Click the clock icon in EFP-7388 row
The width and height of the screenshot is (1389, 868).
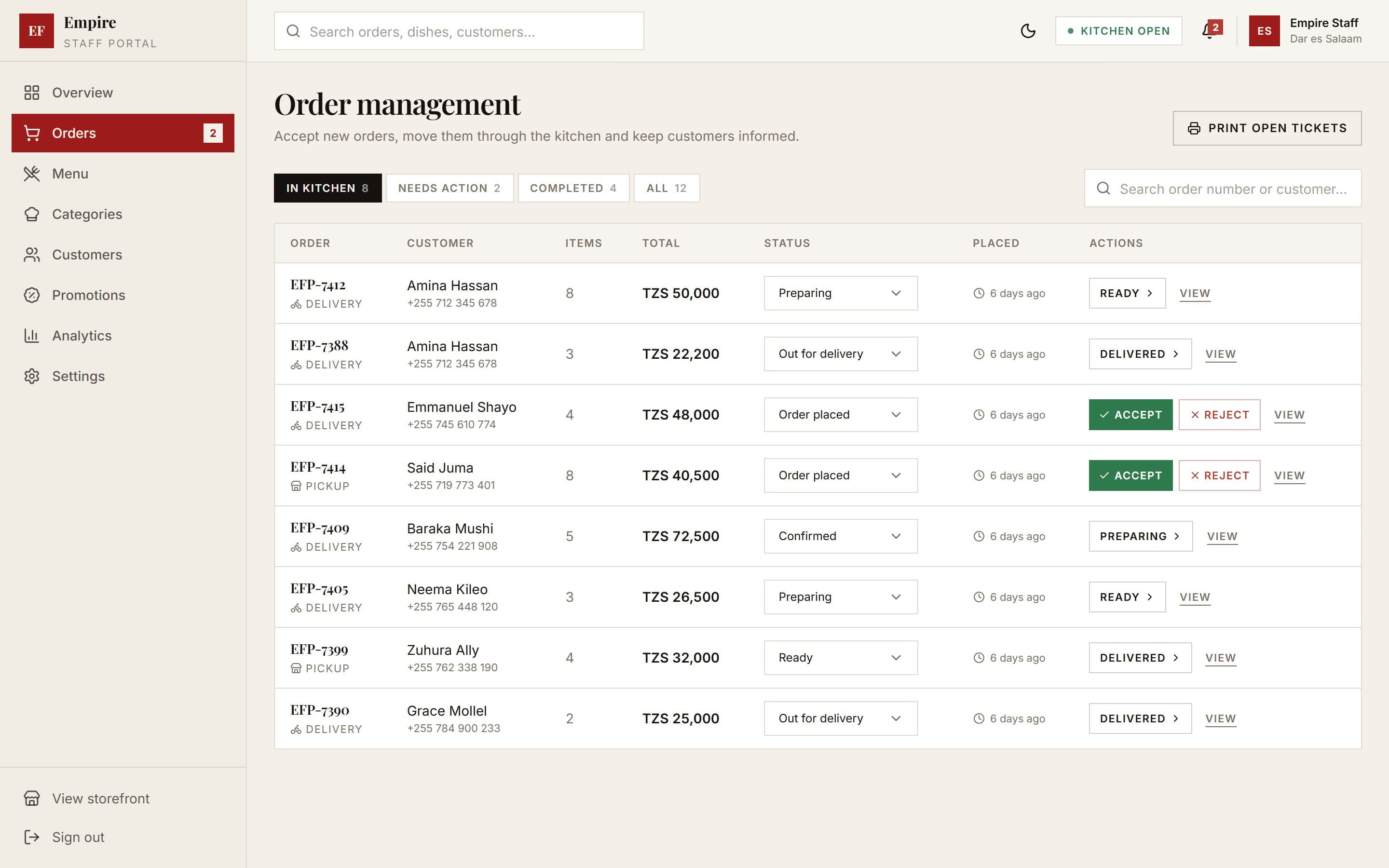[x=979, y=354]
